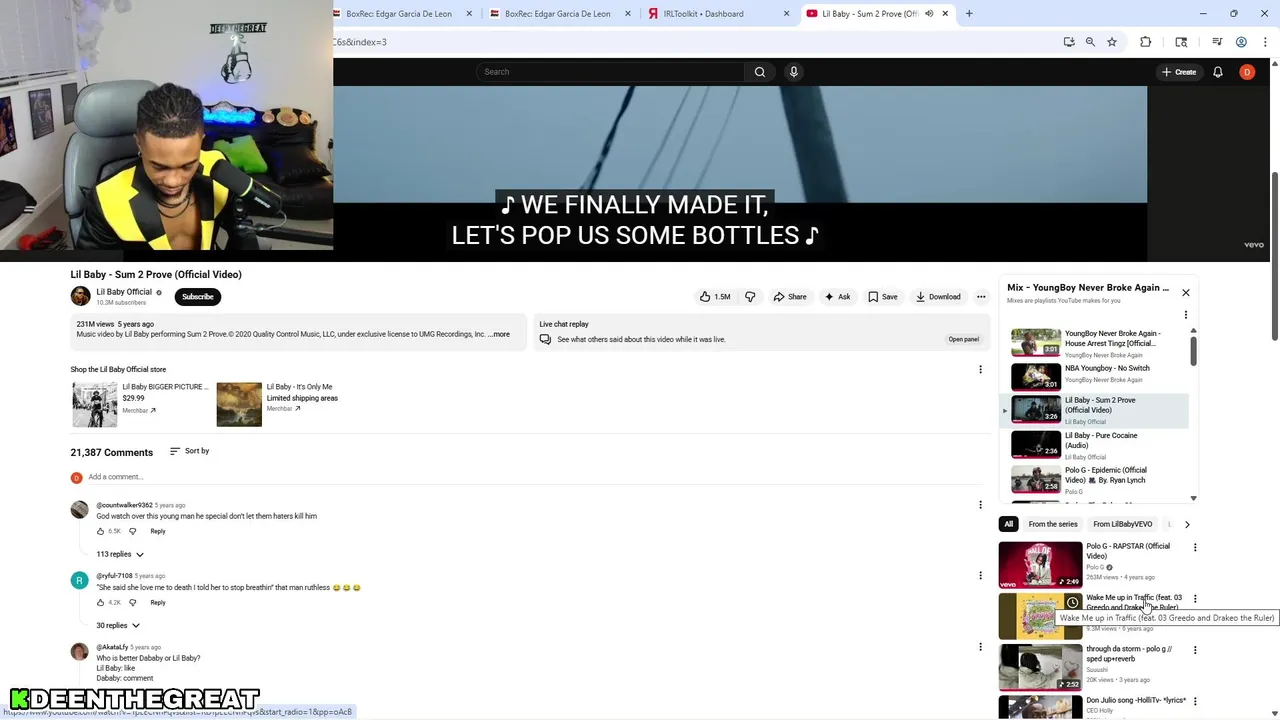This screenshot has width=1280, height=720.
Task: Open YouTube notifications bell
Action: [x=1218, y=72]
